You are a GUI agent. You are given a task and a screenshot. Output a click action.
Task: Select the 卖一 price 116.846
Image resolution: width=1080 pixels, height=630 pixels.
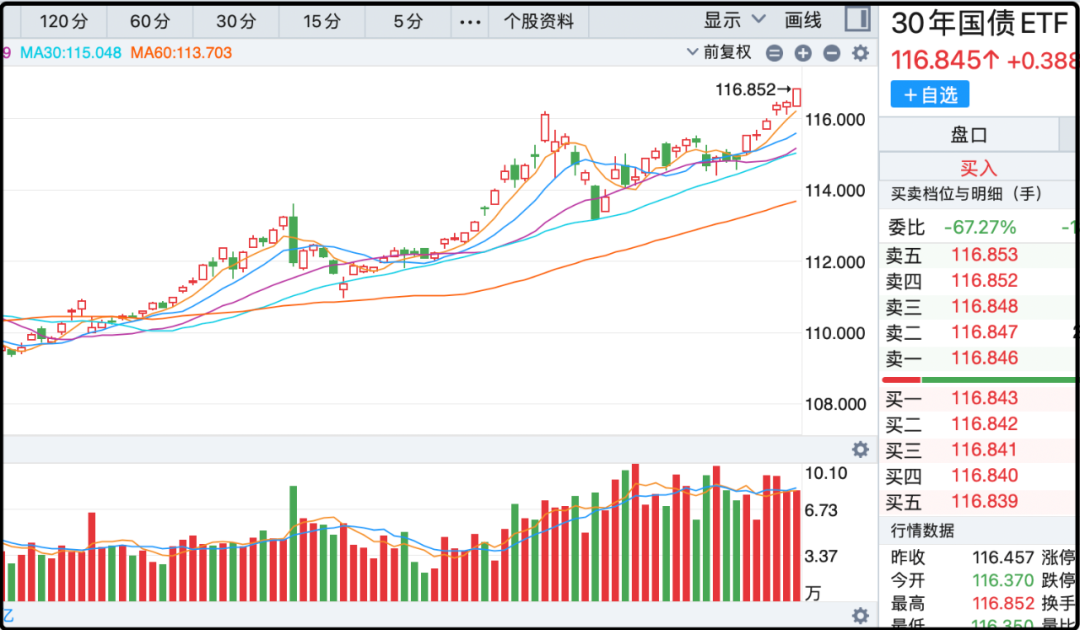tap(984, 358)
